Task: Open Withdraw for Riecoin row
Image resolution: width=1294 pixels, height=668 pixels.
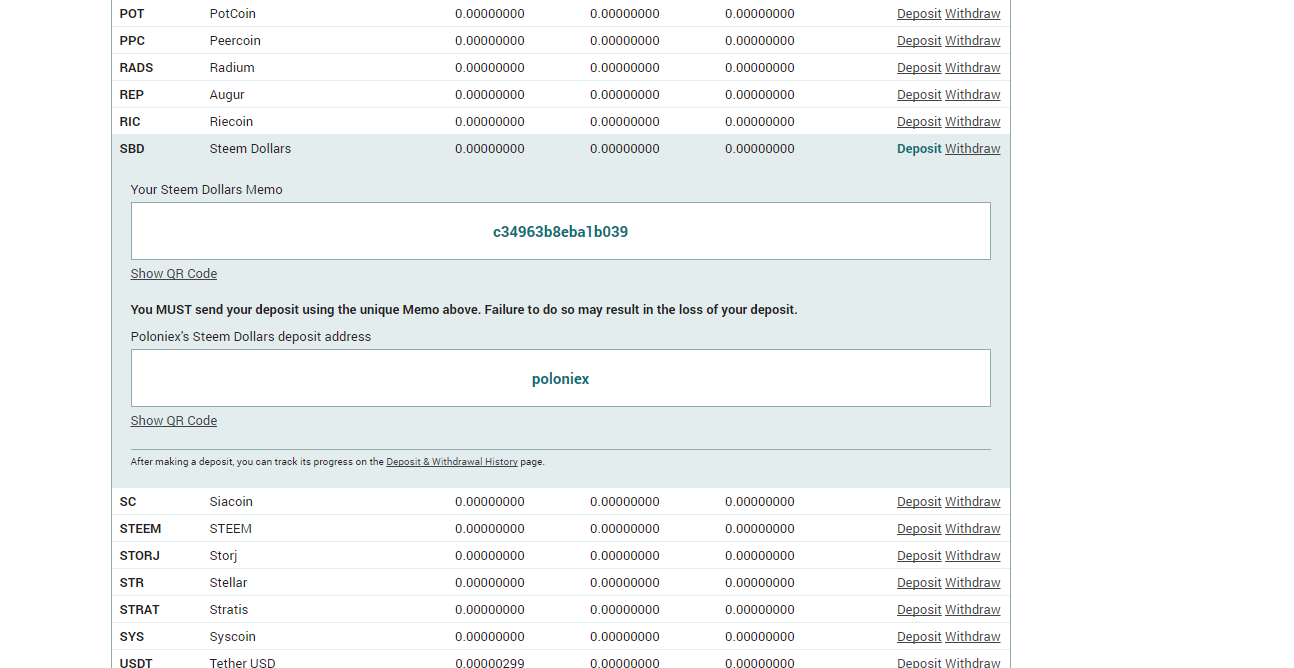Action: [973, 122]
